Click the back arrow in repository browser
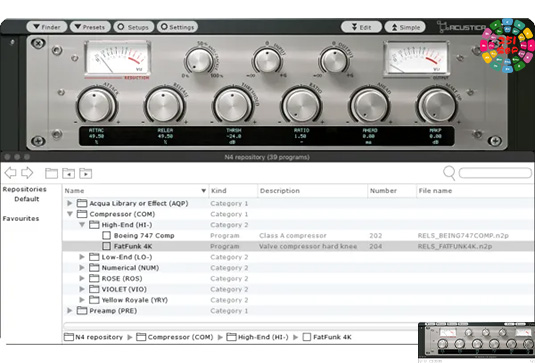The height and width of the screenshot is (363, 535). (11, 173)
